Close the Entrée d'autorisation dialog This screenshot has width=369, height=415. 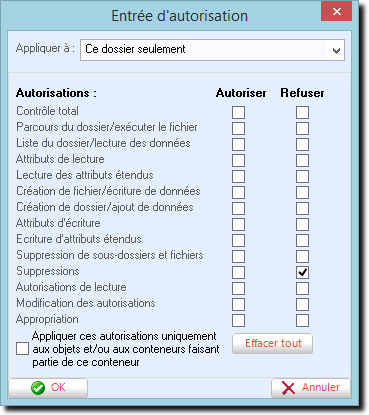click(x=337, y=11)
